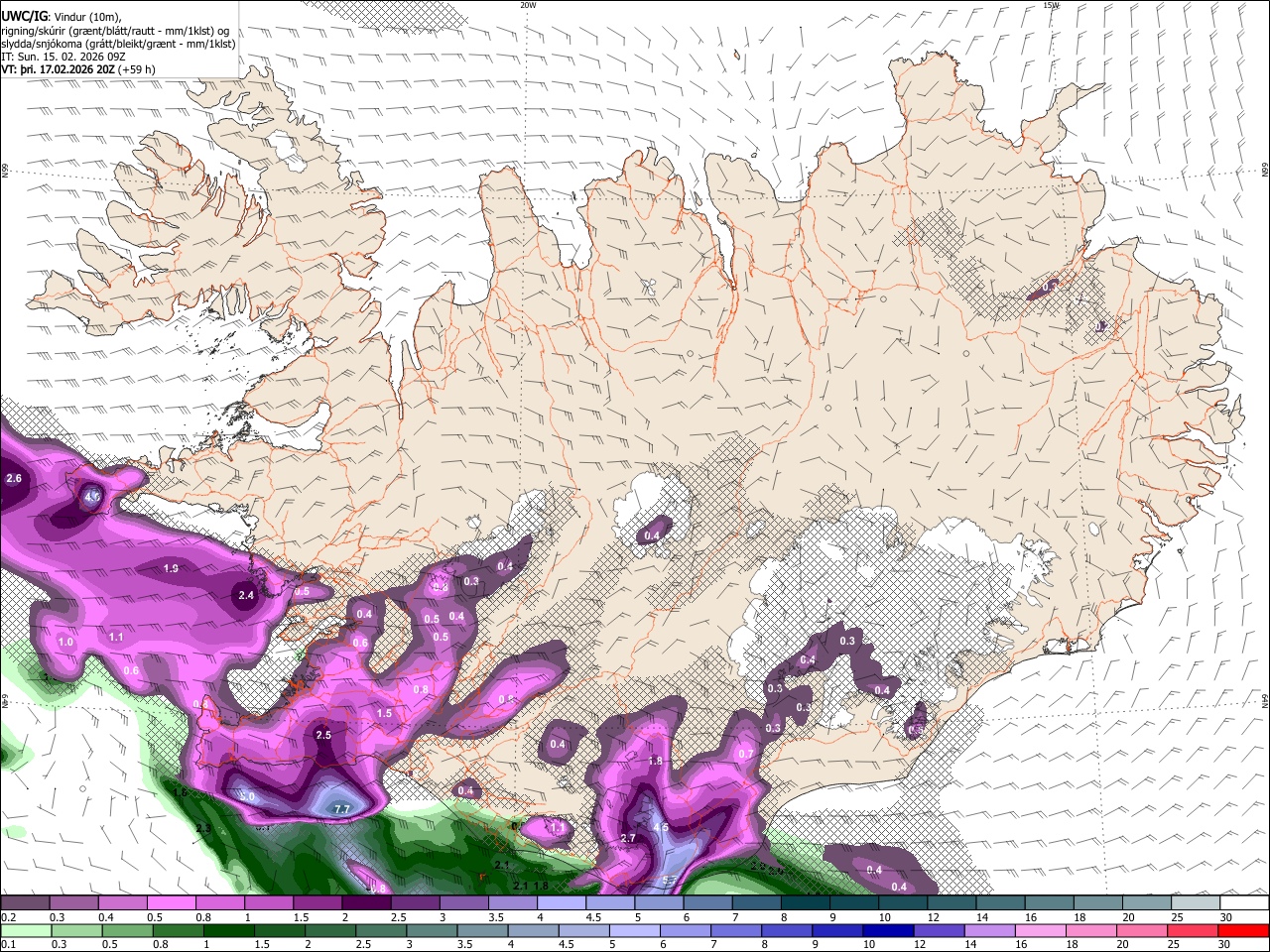
Task: Pick the grey-blue 4 rain legend swatch
Action: 534,930
